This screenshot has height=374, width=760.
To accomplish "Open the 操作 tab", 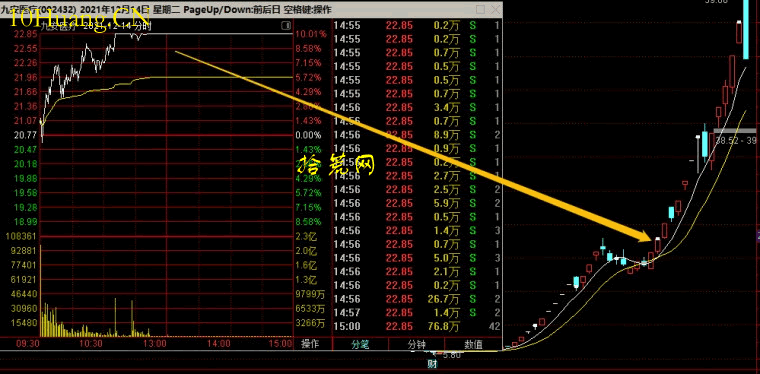I will point(310,344).
